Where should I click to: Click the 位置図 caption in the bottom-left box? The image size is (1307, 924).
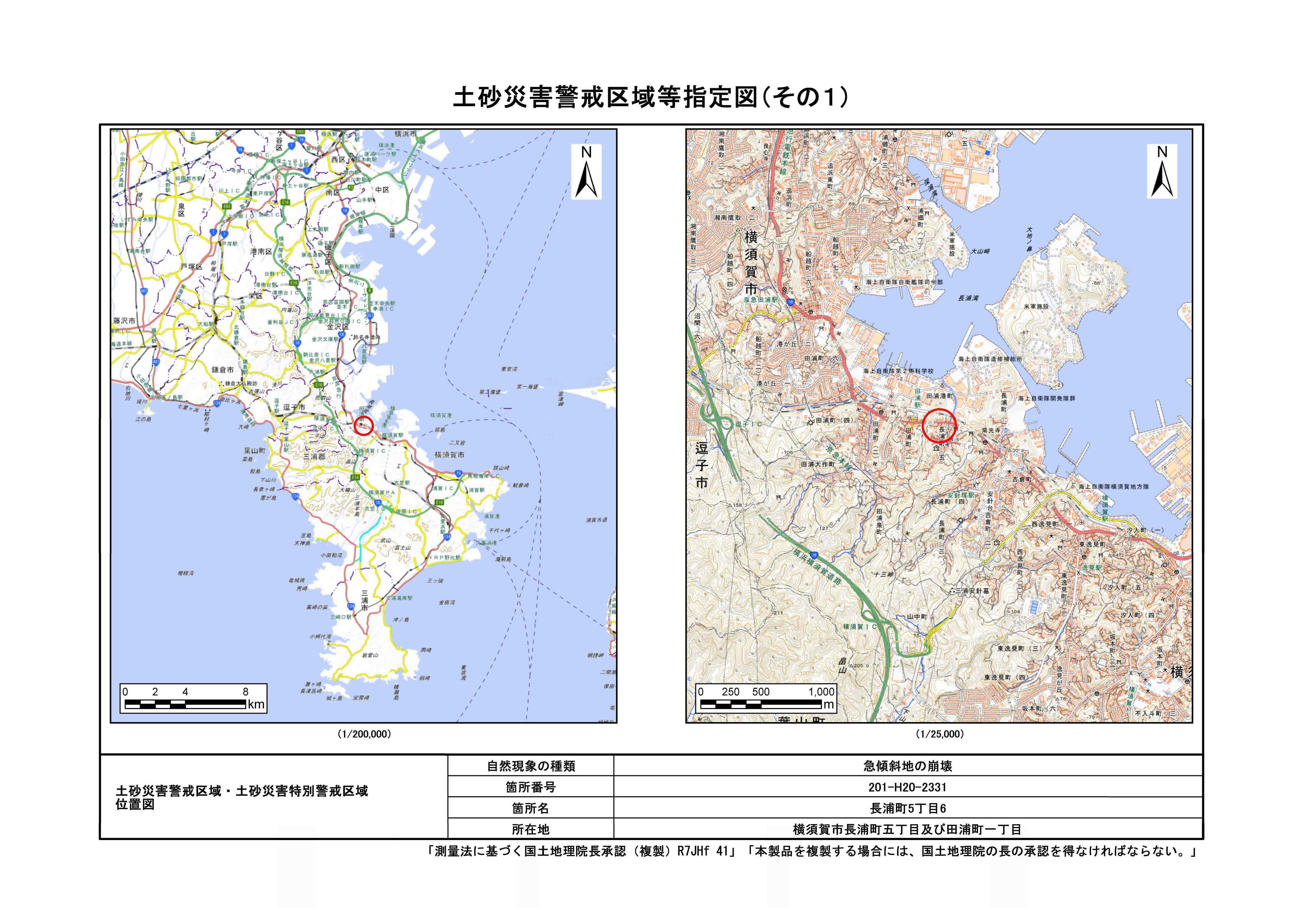[135, 804]
